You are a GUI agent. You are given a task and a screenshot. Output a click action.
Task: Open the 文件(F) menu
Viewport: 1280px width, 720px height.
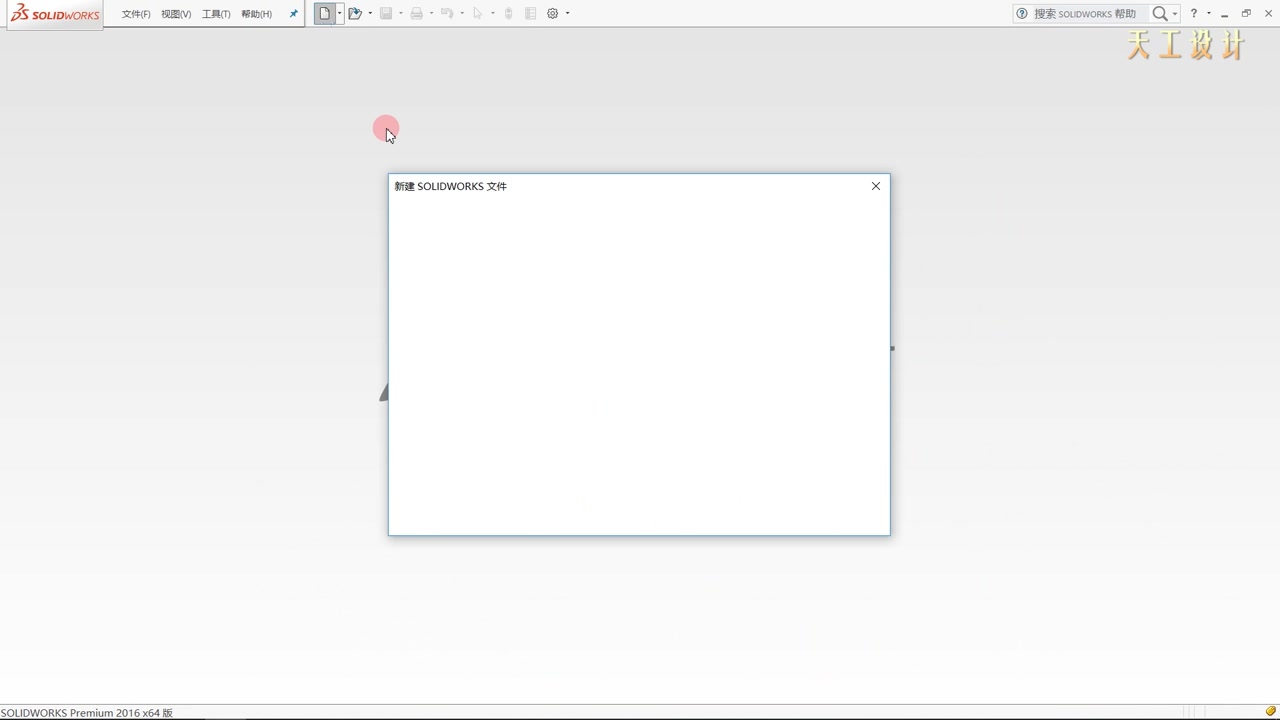pos(136,14)
